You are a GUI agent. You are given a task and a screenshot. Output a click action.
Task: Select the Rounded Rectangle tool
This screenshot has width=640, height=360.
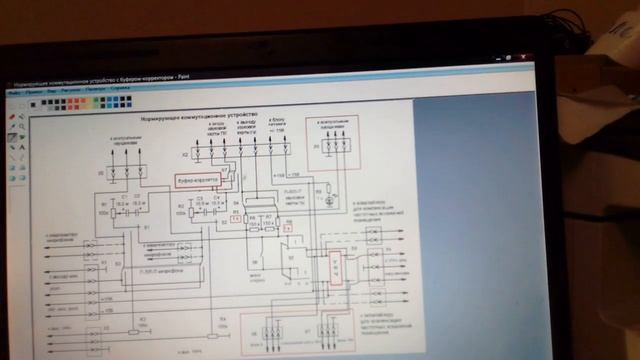point(22,178)
